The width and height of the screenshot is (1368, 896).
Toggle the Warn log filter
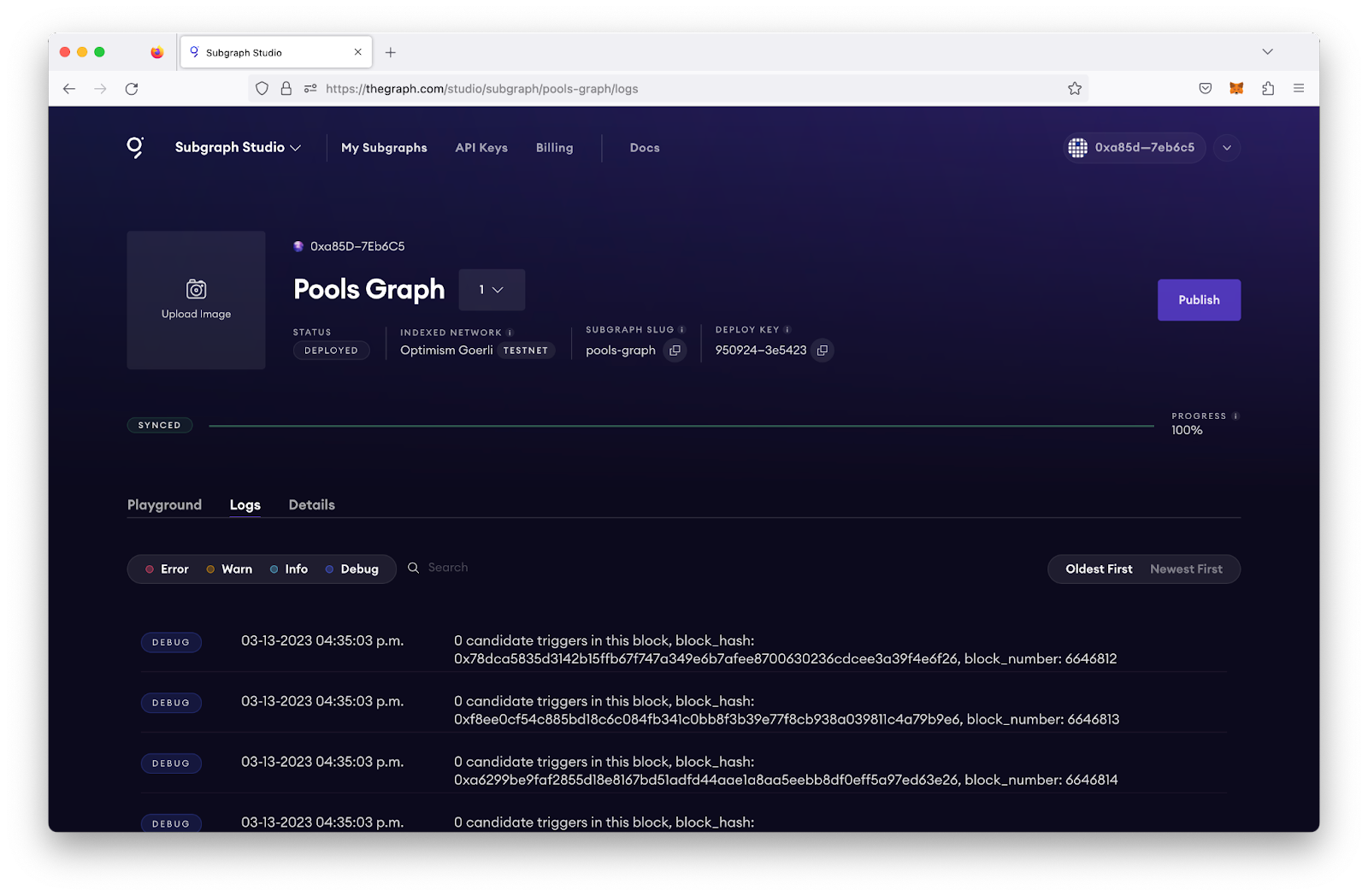pos(229,569)
